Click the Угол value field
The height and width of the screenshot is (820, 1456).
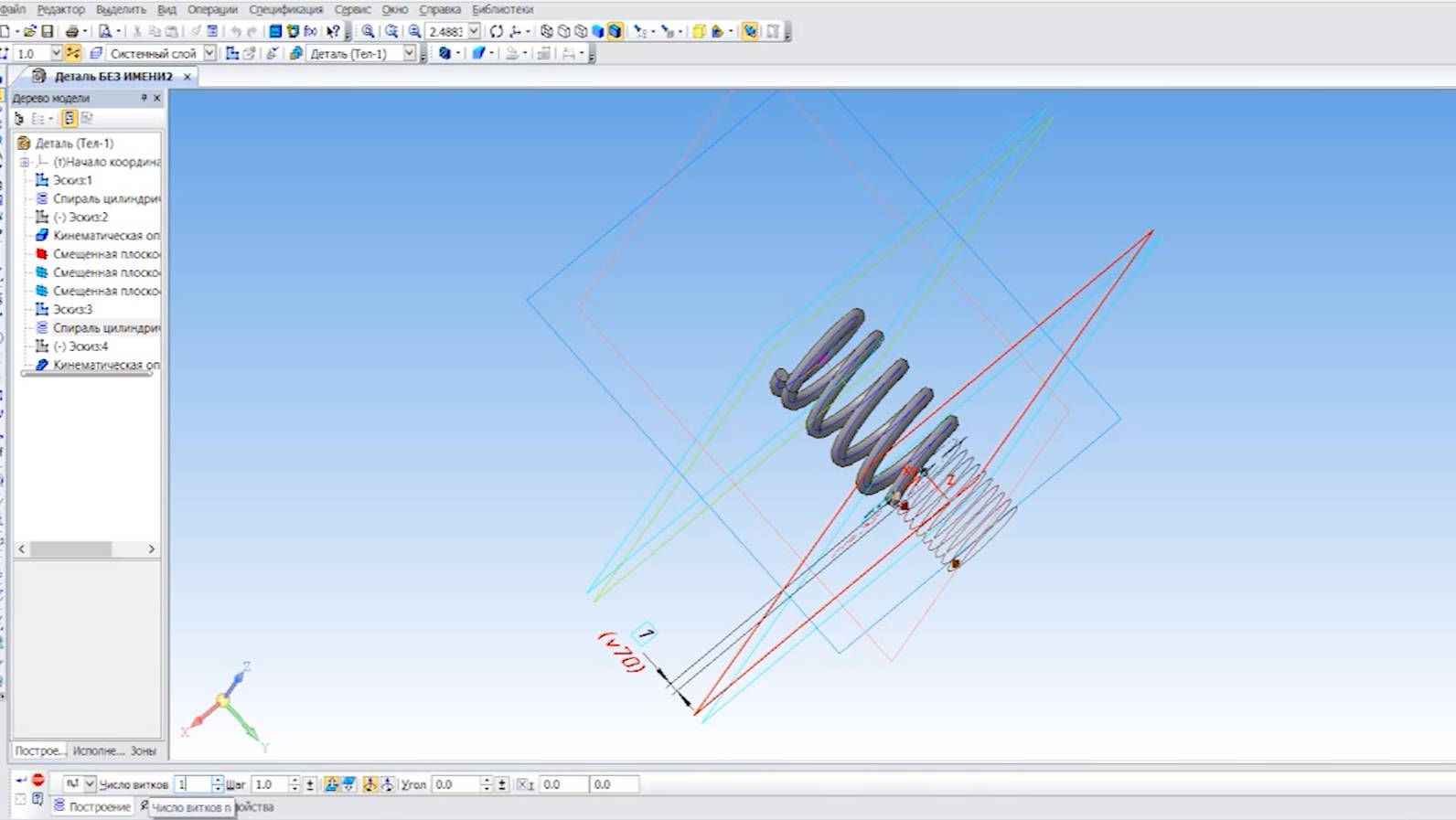455,784
